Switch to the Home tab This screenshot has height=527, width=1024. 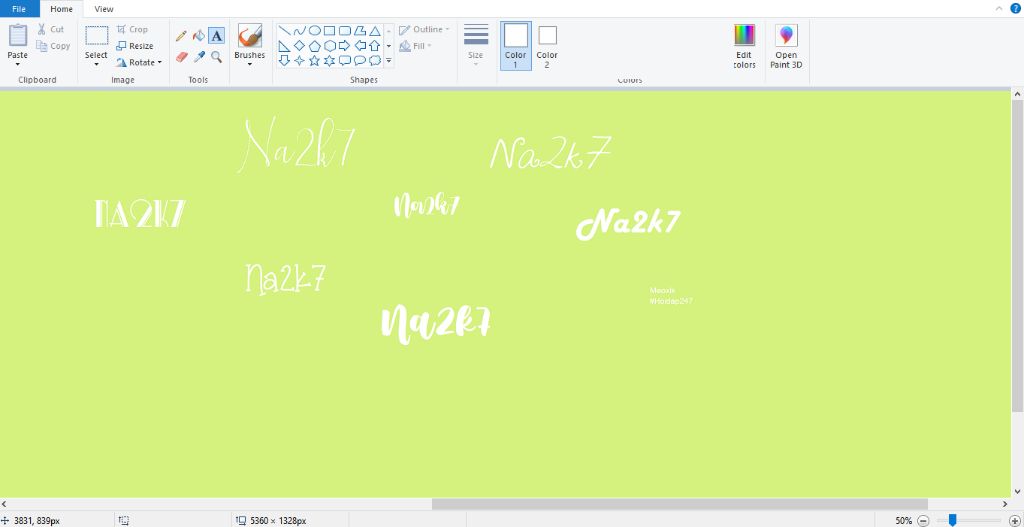click(x=61, y=9)
